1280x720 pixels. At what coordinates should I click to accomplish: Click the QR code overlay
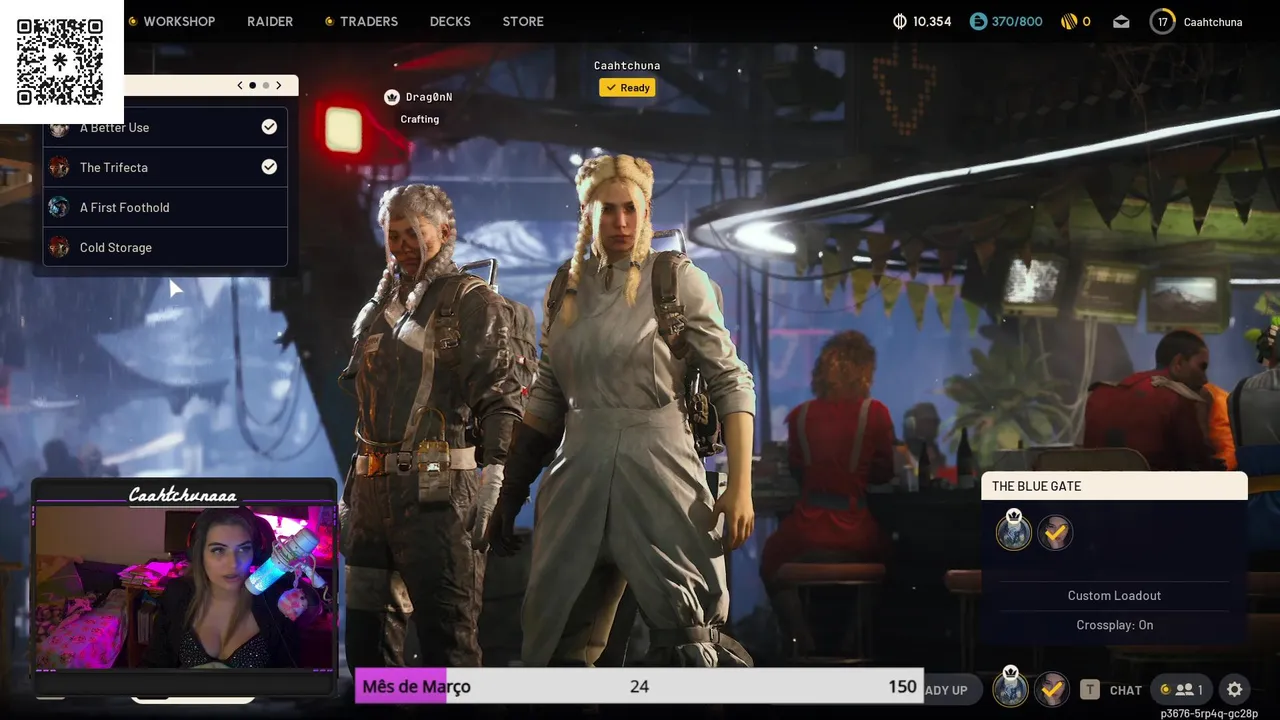coord(60,62)
